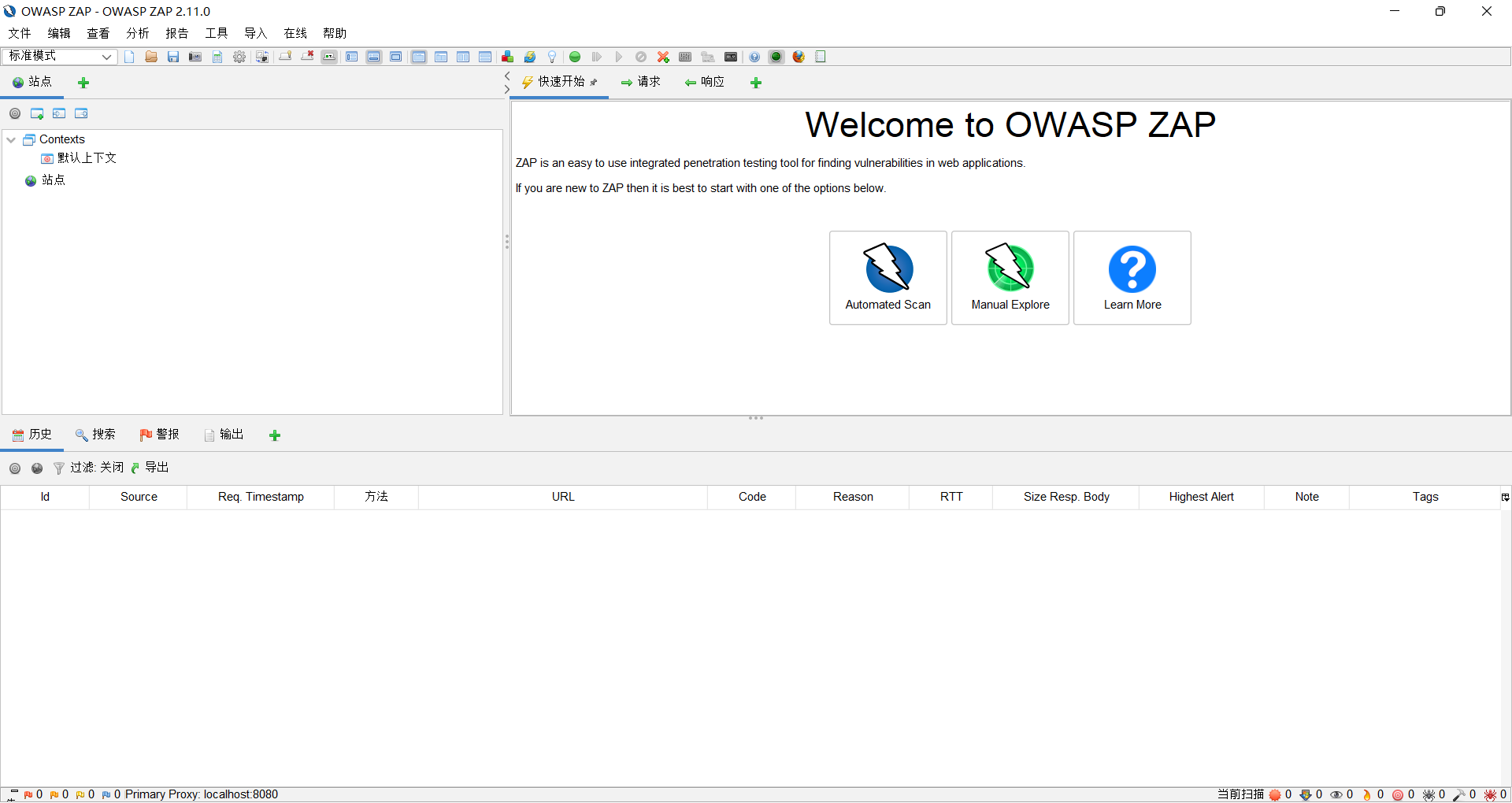The height and width of the screenshot is (803, 1512).
Task: Switch to the 警报 tab
Action: point(159,435)
